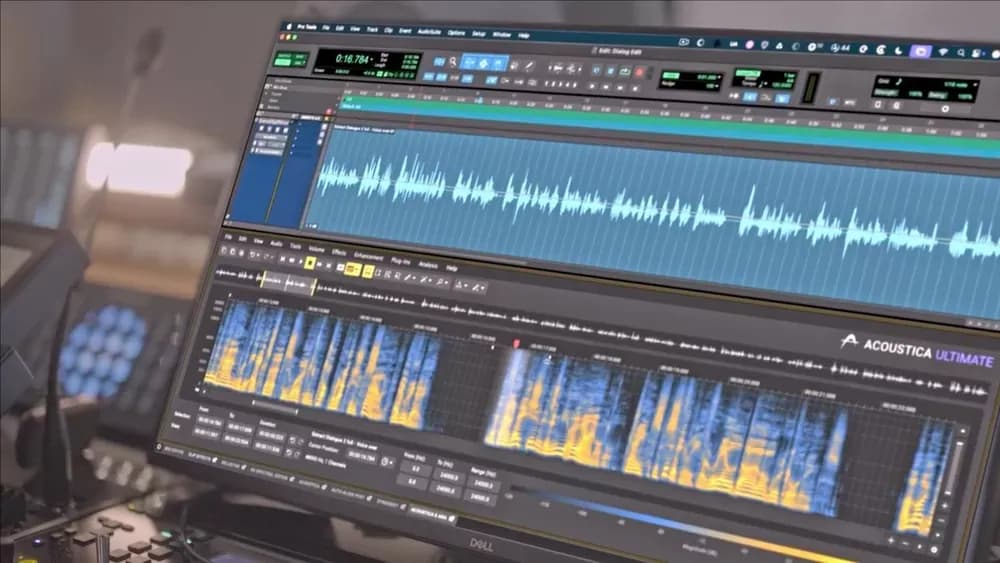
Task: Open the Plug-Ins menu in Acoustica
Action: [x=401, y=261]
